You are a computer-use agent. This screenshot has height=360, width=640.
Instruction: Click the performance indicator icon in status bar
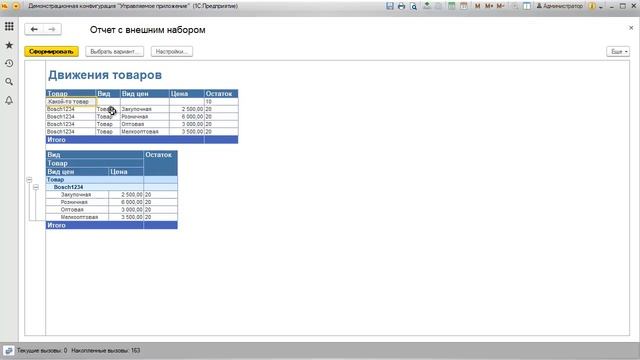pyautogui.click(x=9, y=350)
